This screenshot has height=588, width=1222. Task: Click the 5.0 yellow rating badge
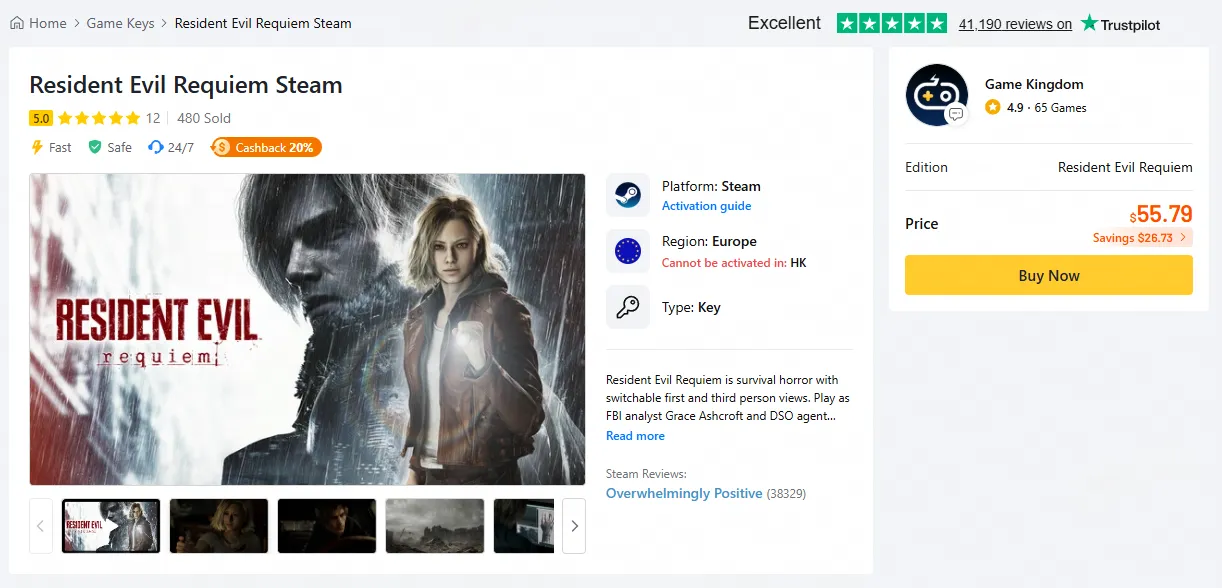pyautogui.click(x=41, y=118)
